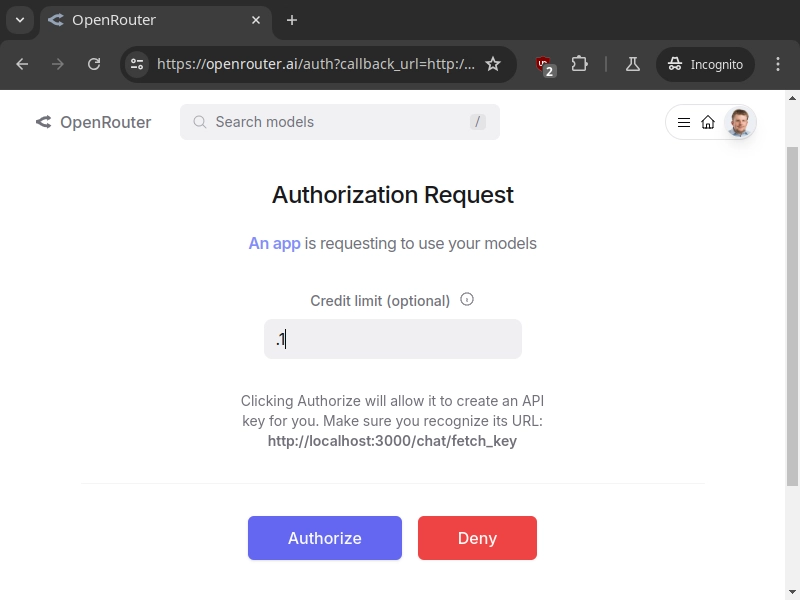Click the OpenRouter logo
This screenshot has height=600, width=800.
pyautogui.click(x=93, y=122)
